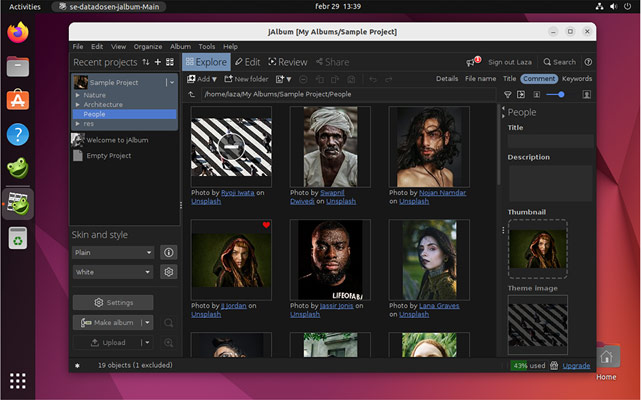This screenshot has width=641, height=400.
Task: Open the Organize menu
Action: pos(147,46)
